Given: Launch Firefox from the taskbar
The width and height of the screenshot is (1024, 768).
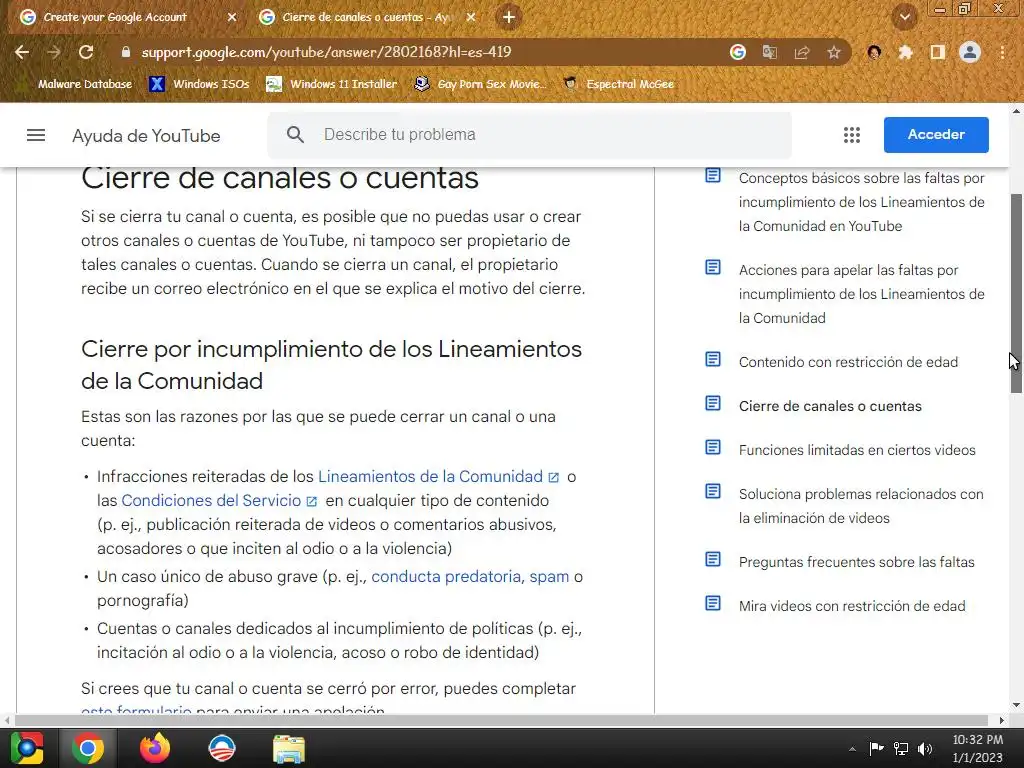Looking at the screenshot, I should (155, 748).
